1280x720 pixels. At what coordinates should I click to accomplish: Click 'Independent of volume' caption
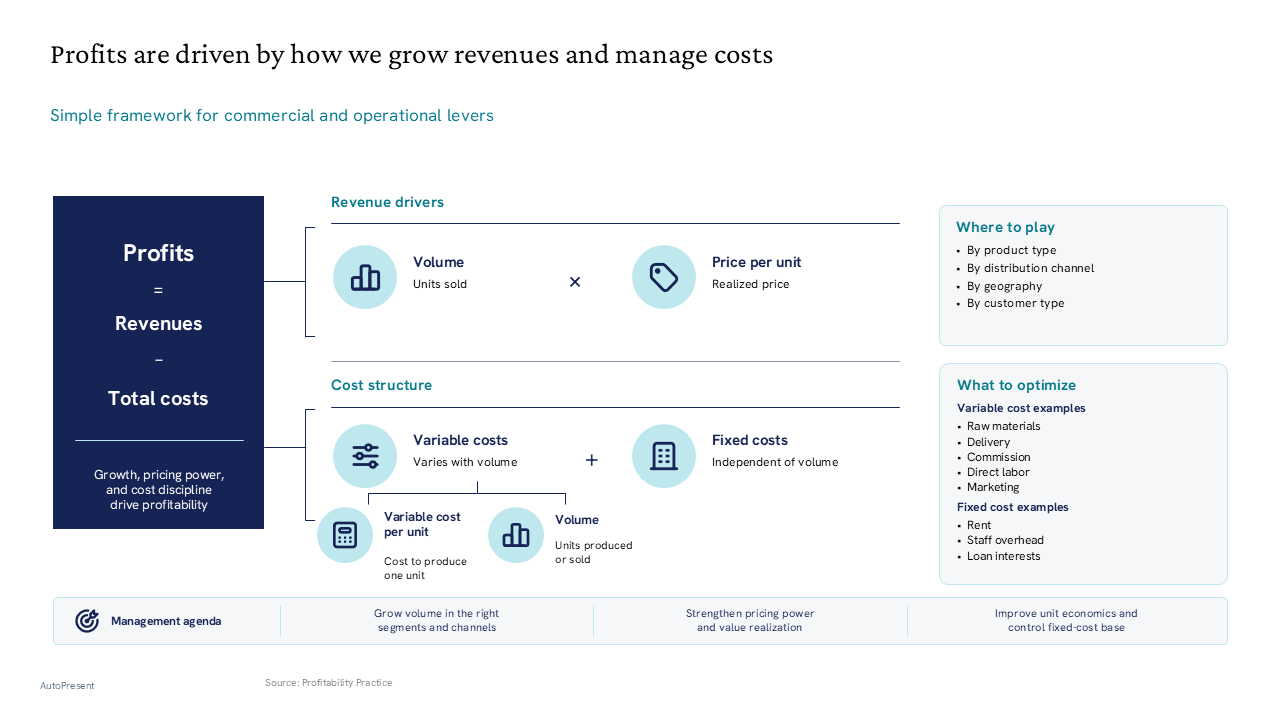coord(775,462)
